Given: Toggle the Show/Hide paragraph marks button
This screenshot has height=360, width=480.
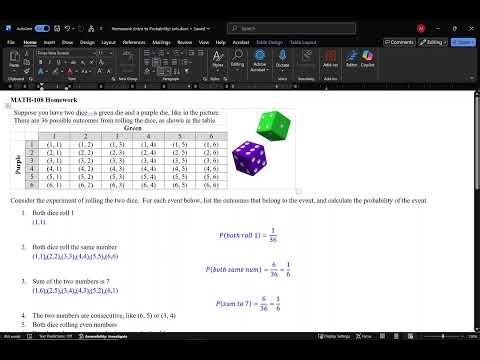Looking at the screenshot, I should [x=187, y=71].
